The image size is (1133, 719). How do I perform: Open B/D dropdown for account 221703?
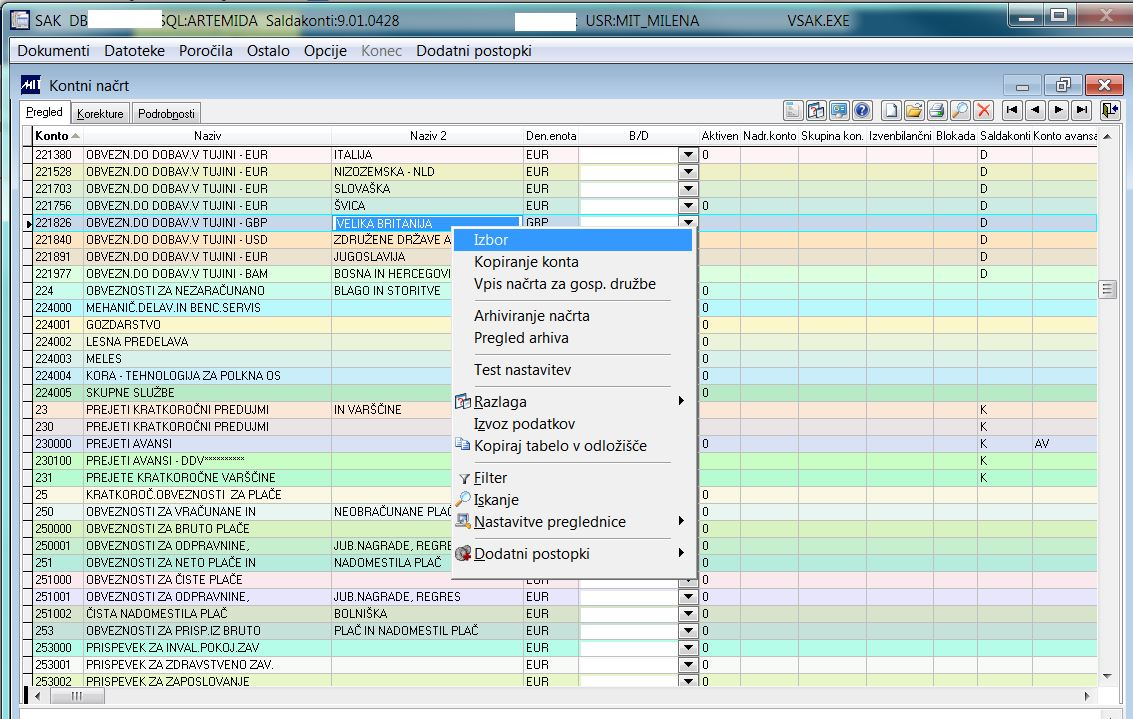tap(687, 189)
